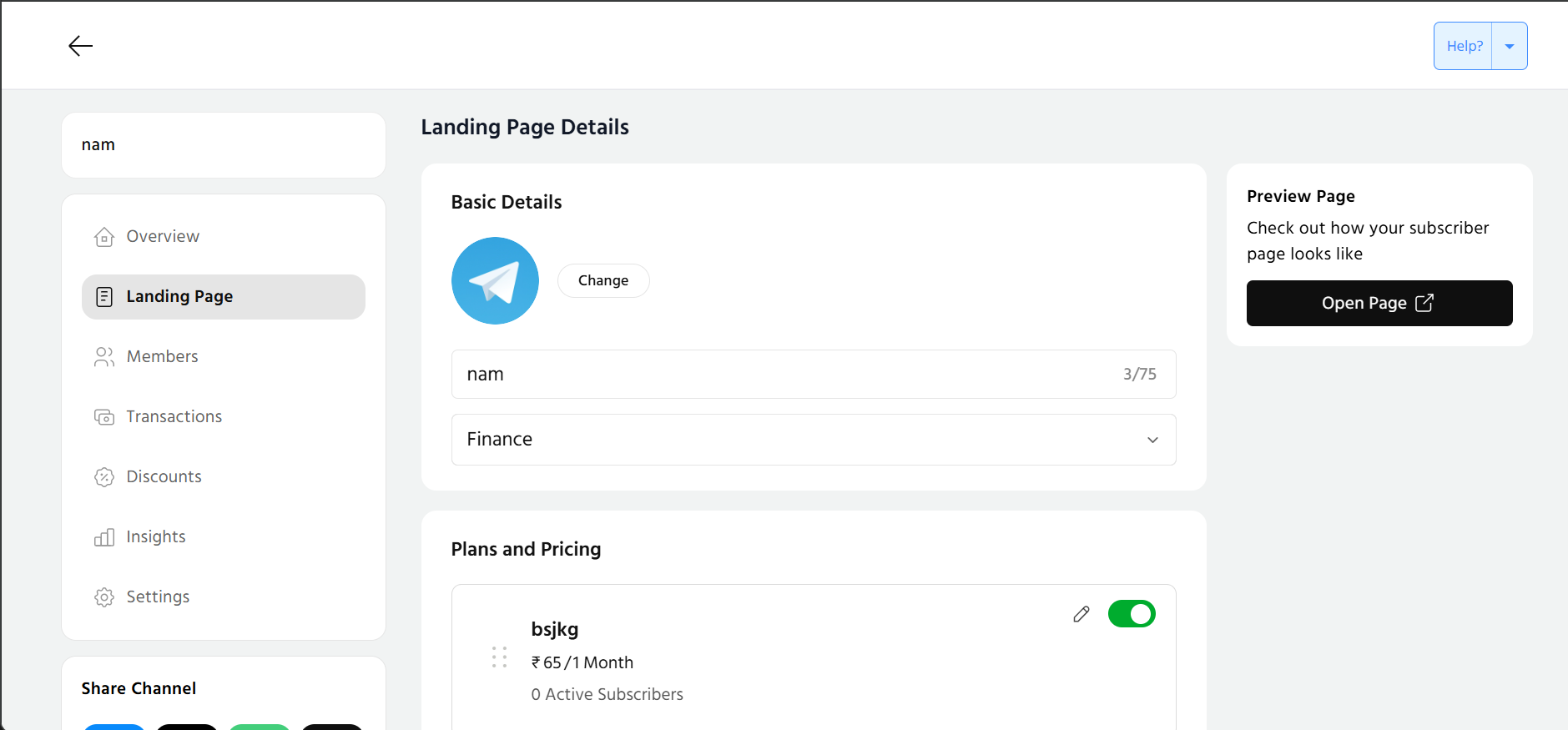Click the drag handle beside bsjkg plan
This screenshot has height=730, width=1568.
tap(500, 657)
